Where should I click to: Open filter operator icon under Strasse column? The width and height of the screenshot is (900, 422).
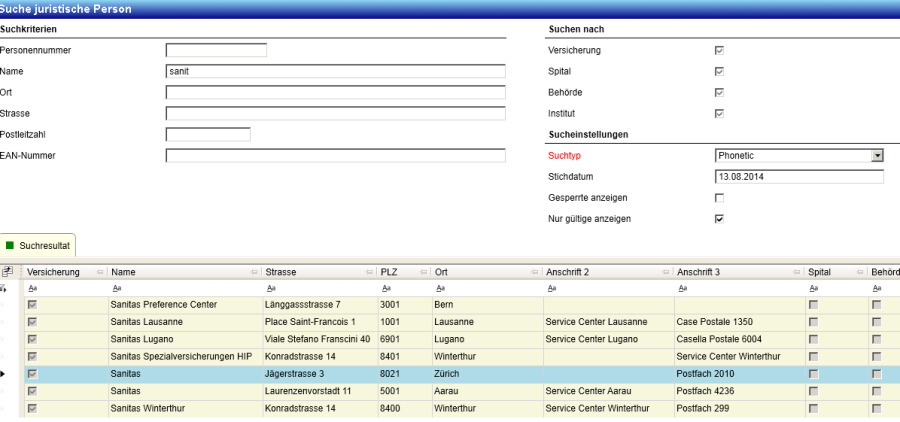tap(271, 288)
